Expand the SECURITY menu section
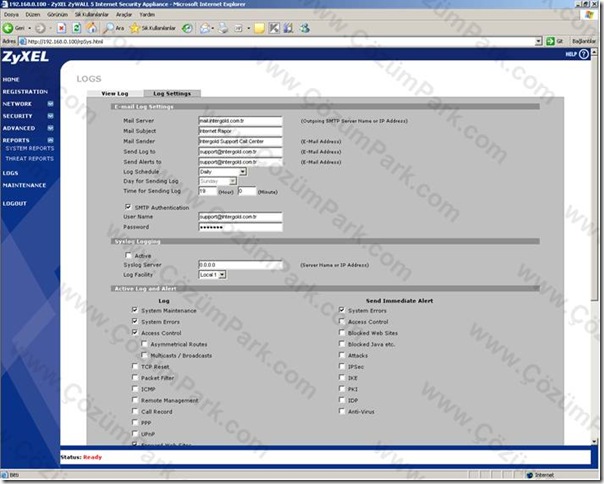604x484 pixels. click(50, 116)
